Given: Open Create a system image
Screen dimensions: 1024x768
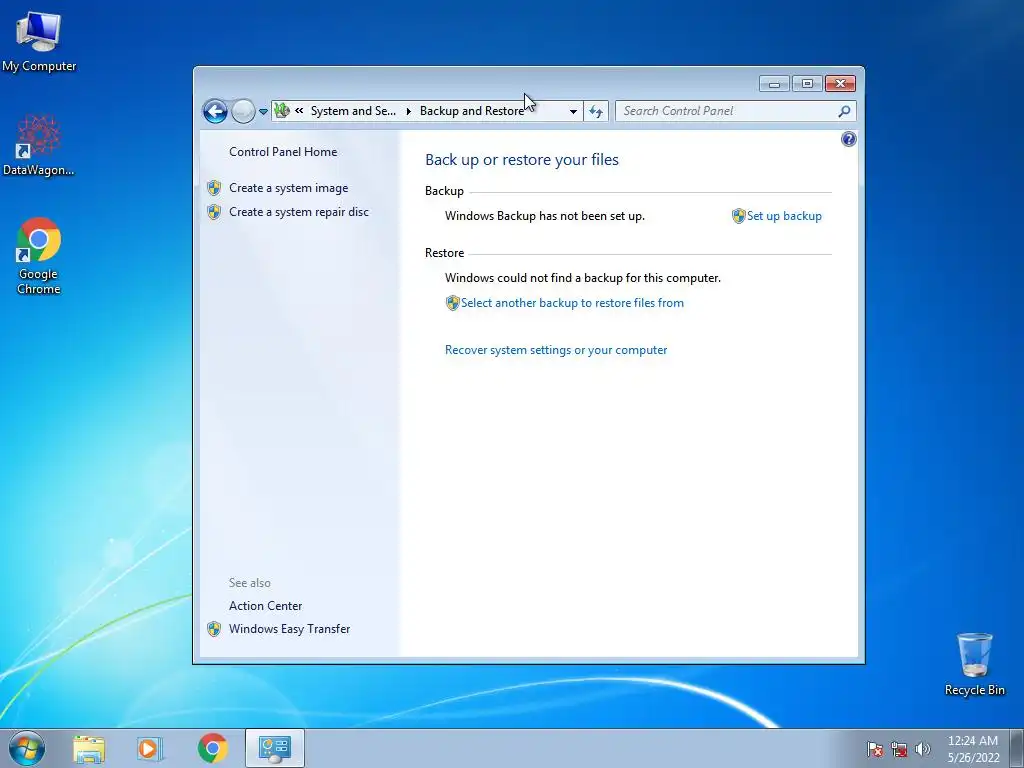Looking at the screenshot, I should pos(288,188).
